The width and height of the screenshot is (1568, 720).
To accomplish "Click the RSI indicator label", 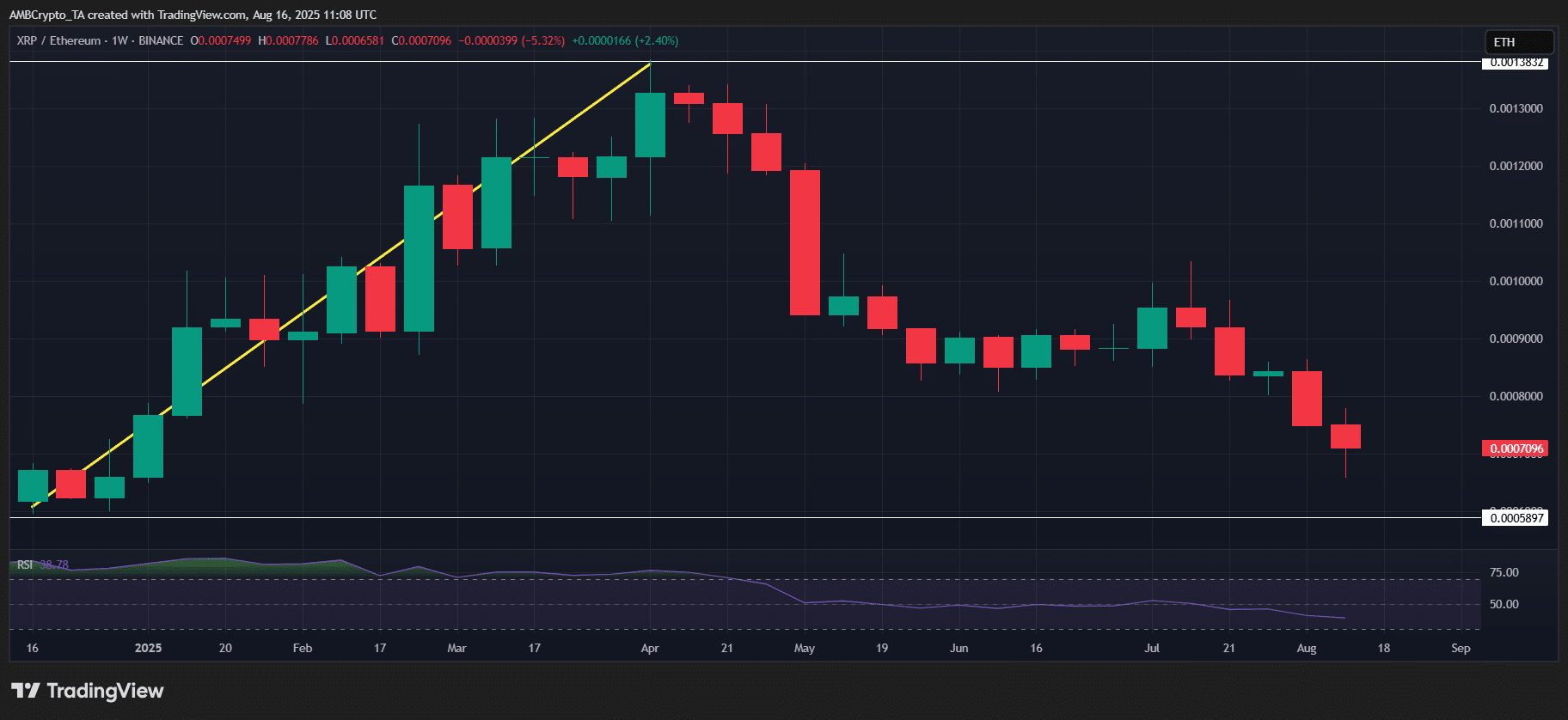I will (25, 564).
